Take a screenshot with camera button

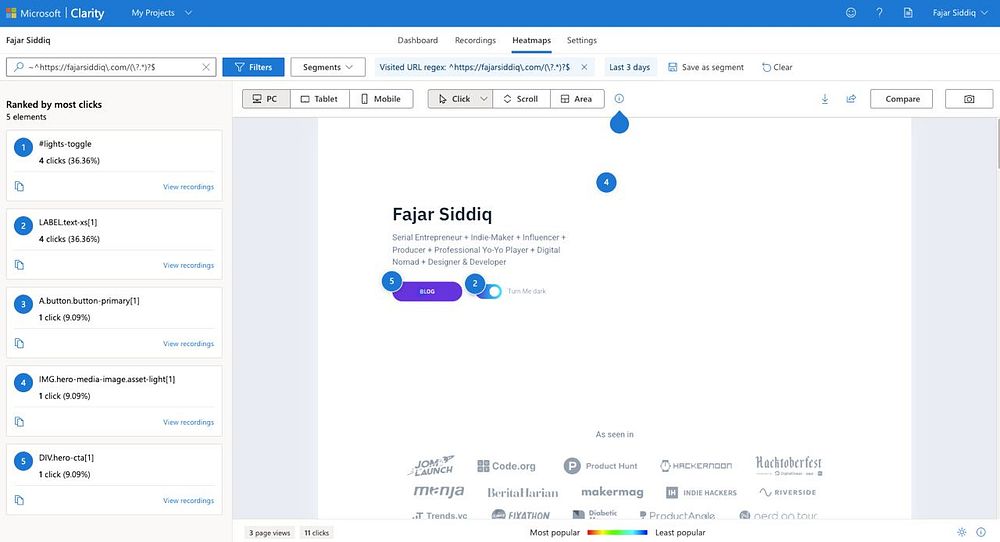(969, 99)
